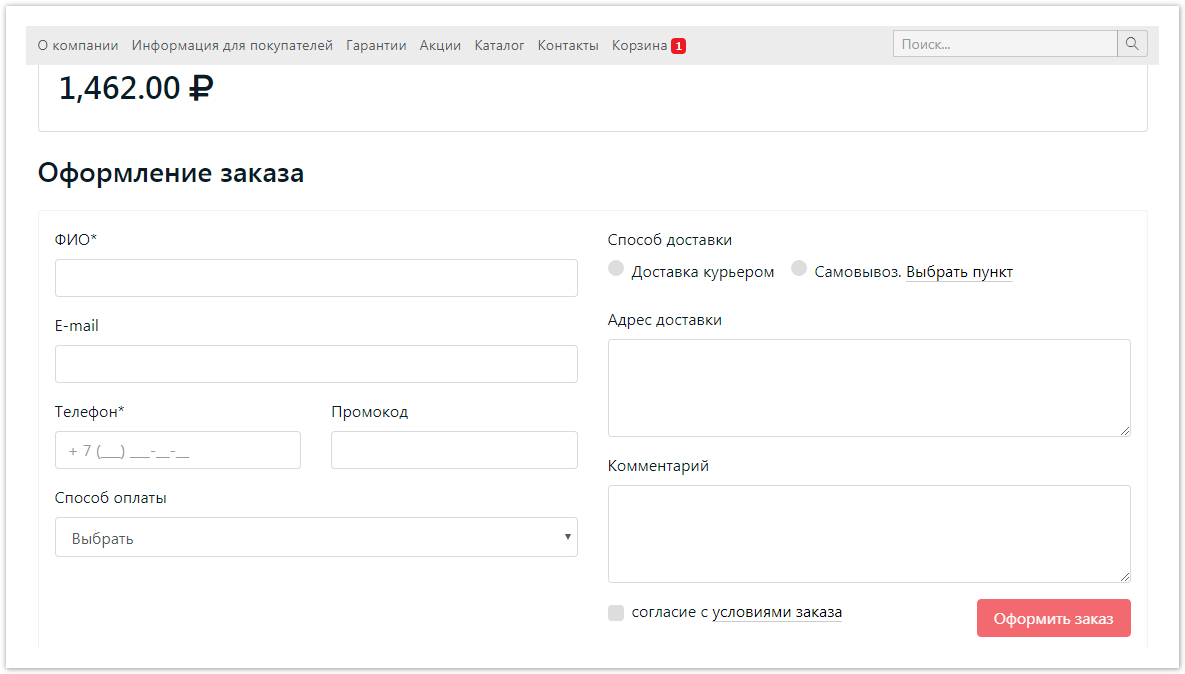Open the Способ оплаты dropdown
This screenshot has height=674, width=1185.
[316, 537]
